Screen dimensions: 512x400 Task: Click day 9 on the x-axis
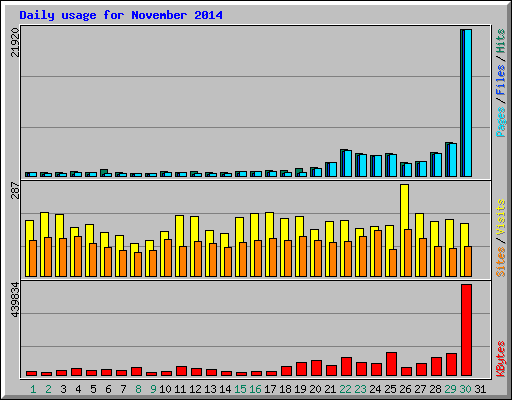click(x=153, y=389)
